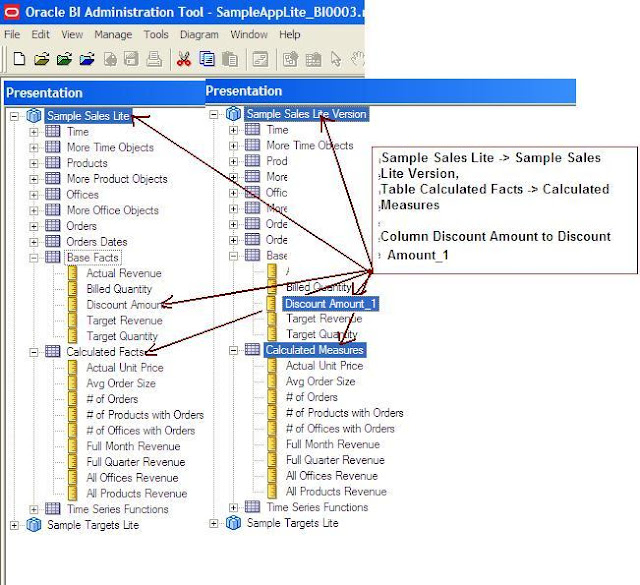
Task: Expand the Orders Dates table
Action: (34, 242)
